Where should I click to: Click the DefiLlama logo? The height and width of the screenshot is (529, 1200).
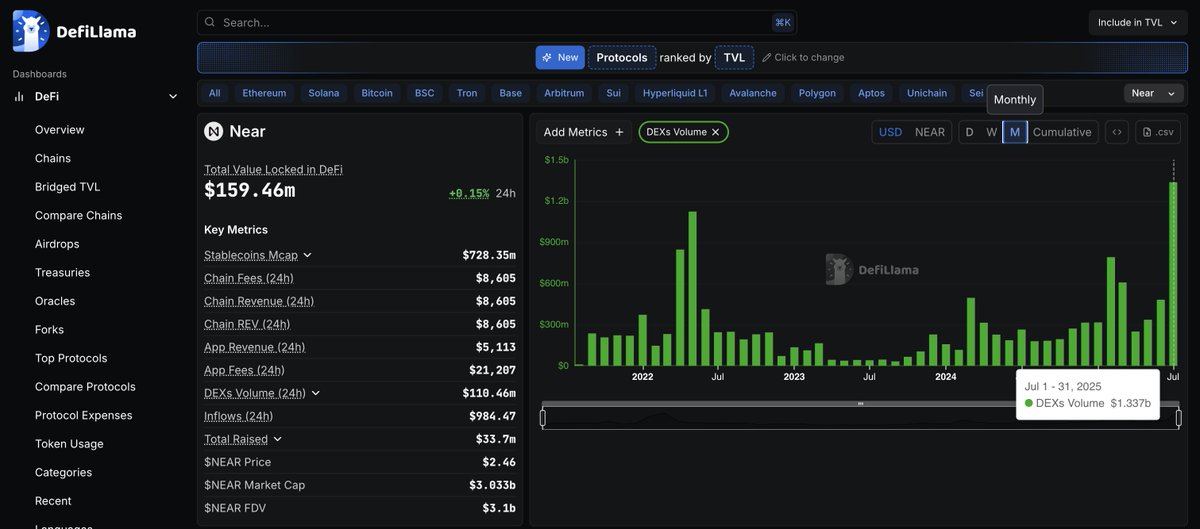75,31
